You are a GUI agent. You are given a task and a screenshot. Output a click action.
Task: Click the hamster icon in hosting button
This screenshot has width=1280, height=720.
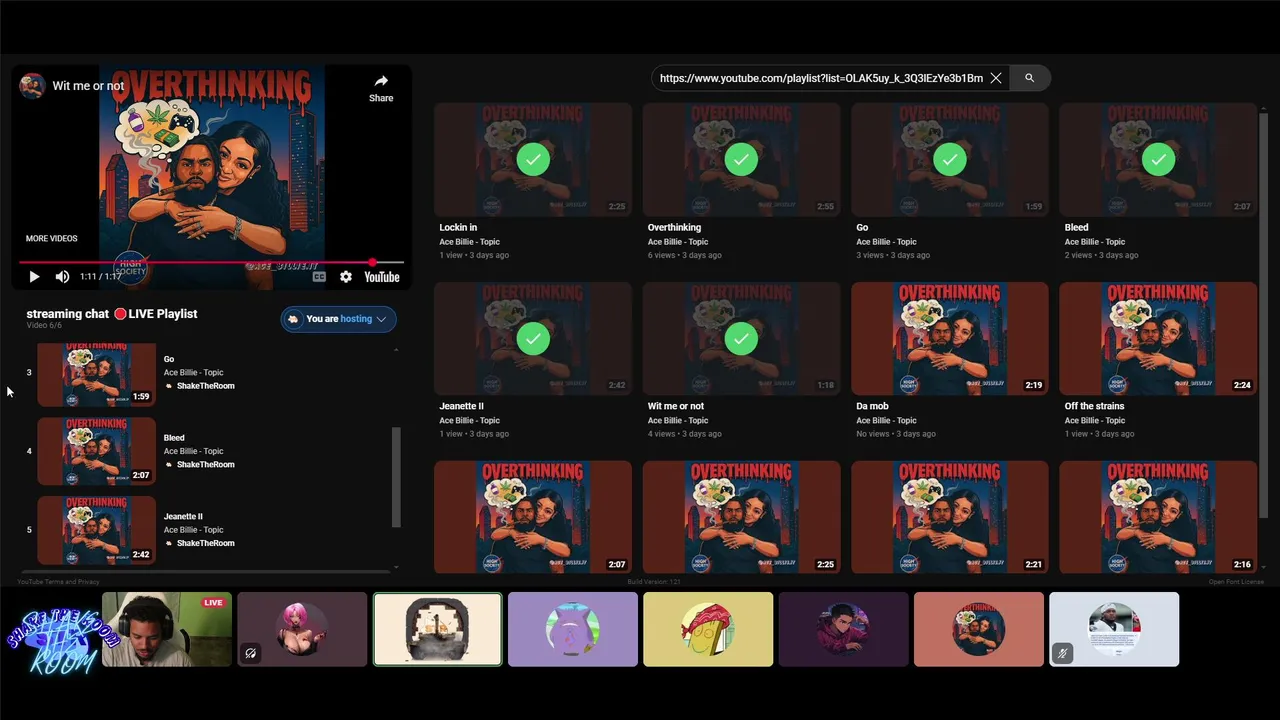click(294, 319)
